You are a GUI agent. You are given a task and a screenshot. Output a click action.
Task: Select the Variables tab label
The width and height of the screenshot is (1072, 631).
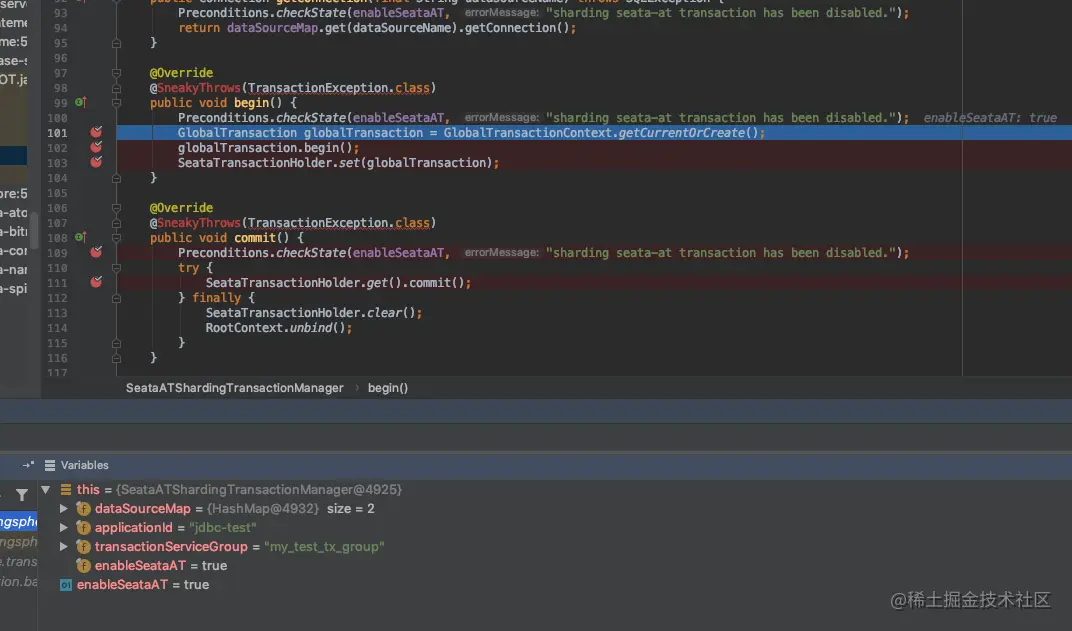pyautogui.click(x=85, y=465)
